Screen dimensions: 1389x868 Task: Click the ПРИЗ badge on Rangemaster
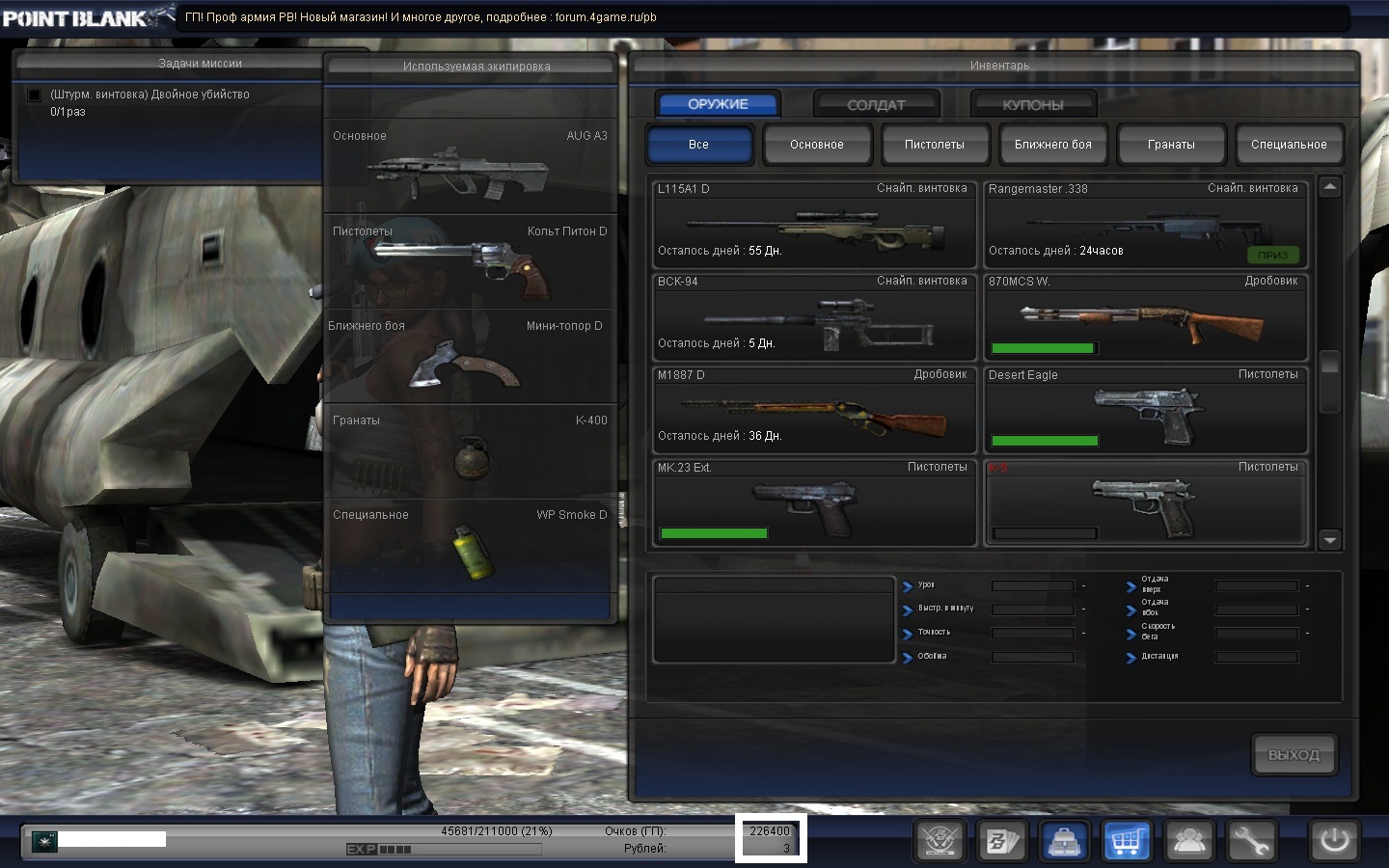pyautogui.click(x=1273, y=255)
